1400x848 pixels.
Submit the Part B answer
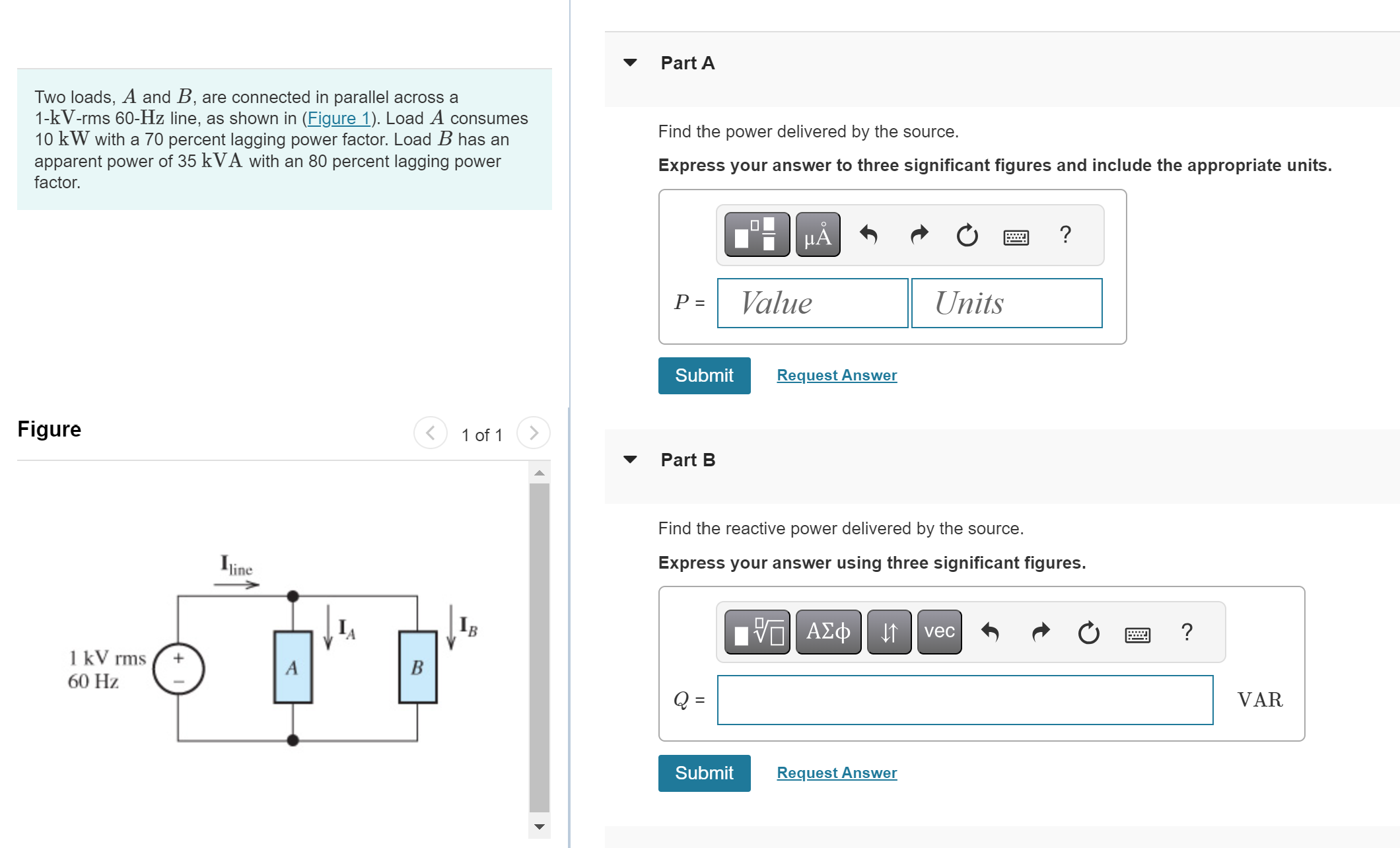(703, 773)
